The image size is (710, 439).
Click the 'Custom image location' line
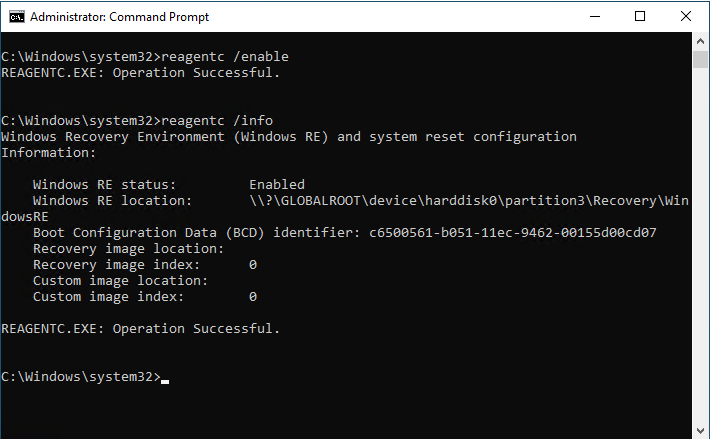coord(120,281)
